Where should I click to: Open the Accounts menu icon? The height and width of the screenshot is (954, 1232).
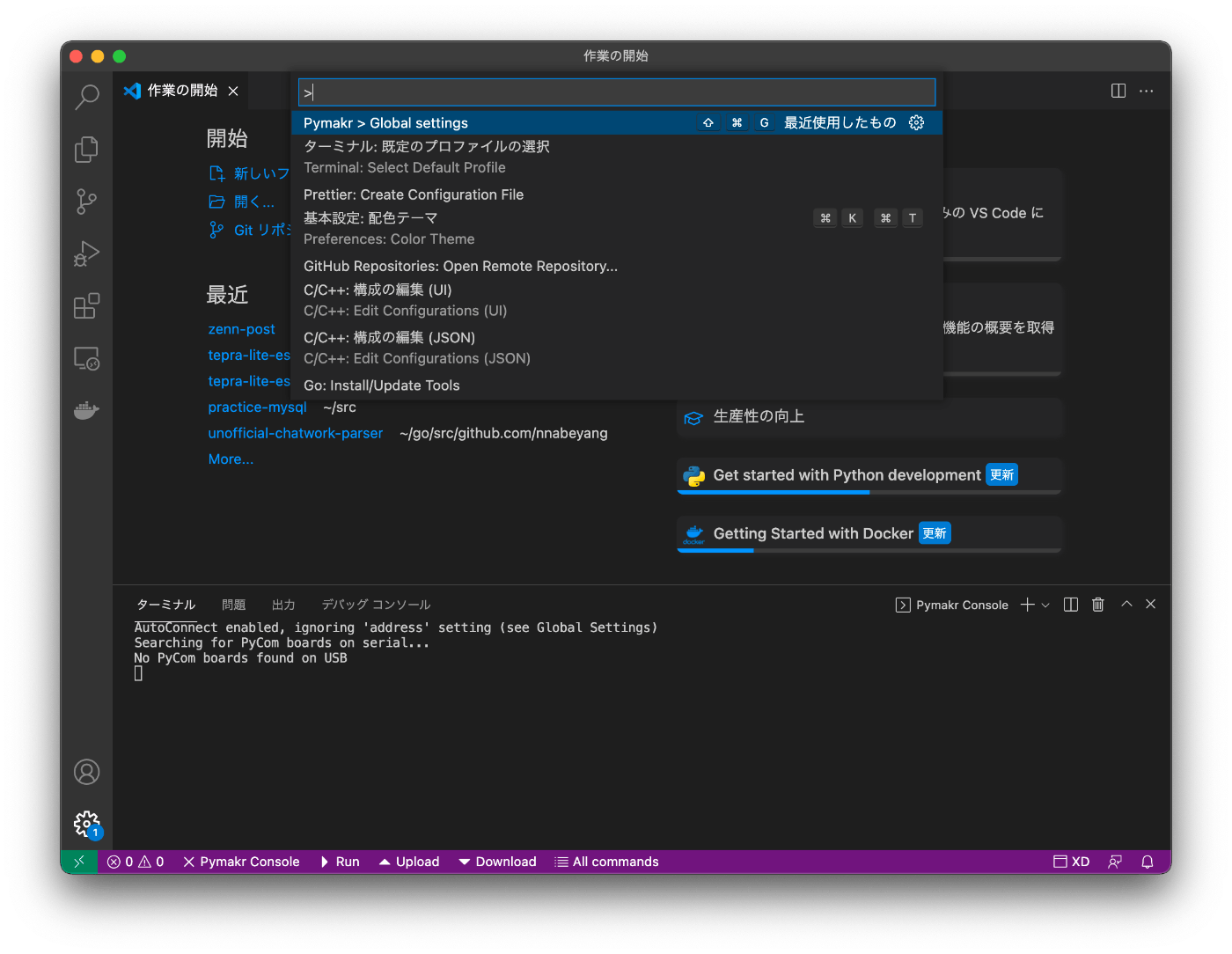pyautogui.click(x=86, y=772)
